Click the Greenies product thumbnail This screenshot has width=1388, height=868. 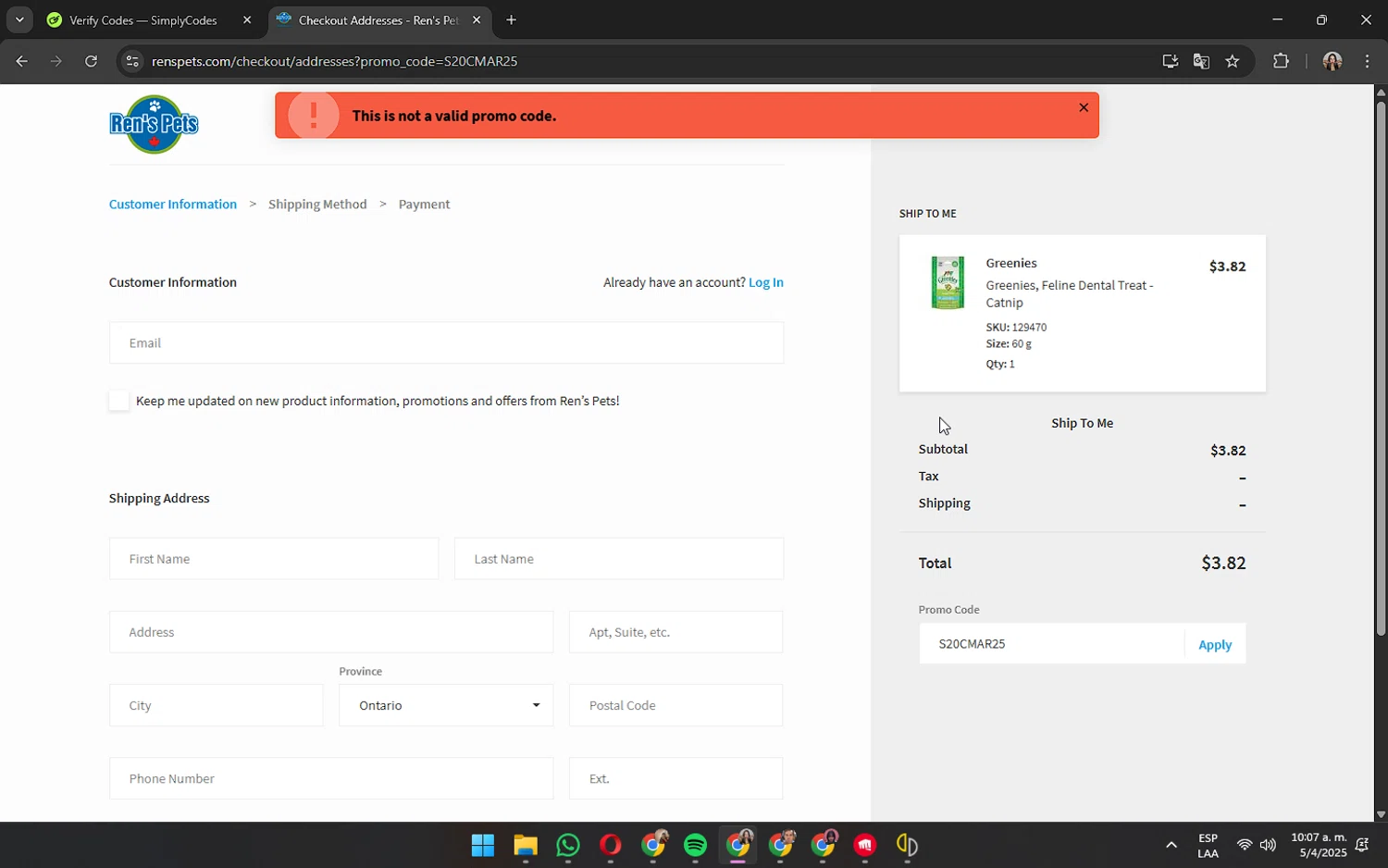[x=948, y=282]
